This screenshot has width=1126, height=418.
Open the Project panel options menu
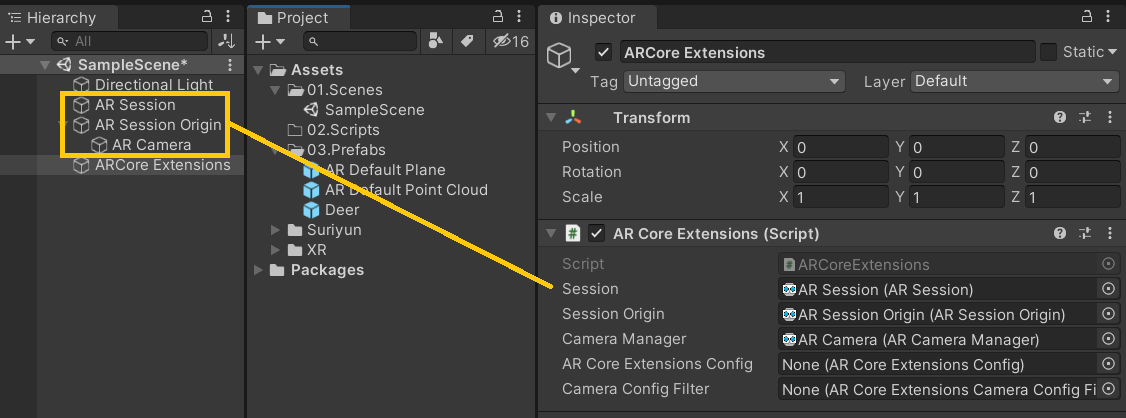(x=519, y=17)
